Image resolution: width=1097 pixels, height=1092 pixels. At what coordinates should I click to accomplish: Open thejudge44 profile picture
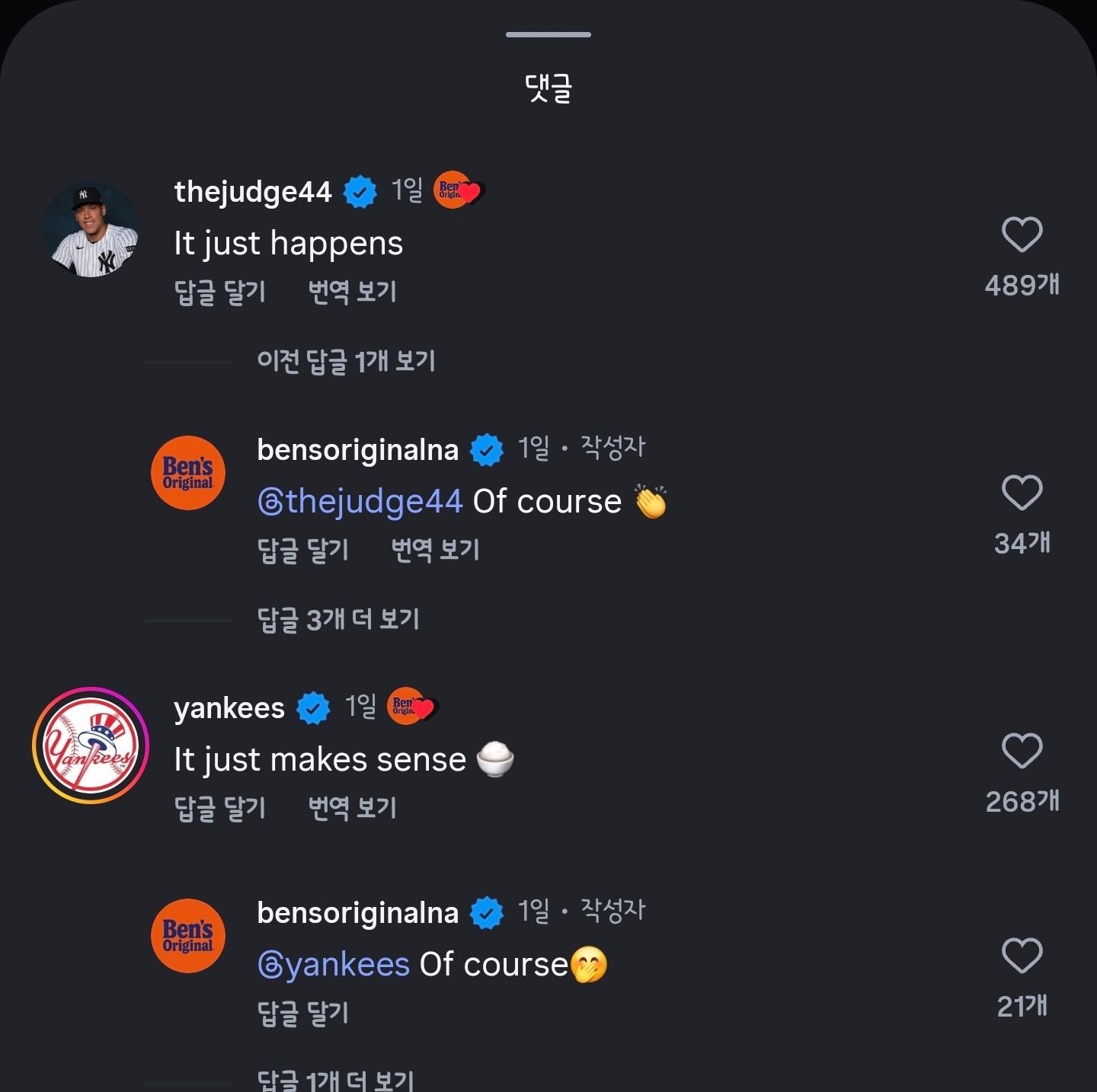pyautogui.click(x=91, y=230)
